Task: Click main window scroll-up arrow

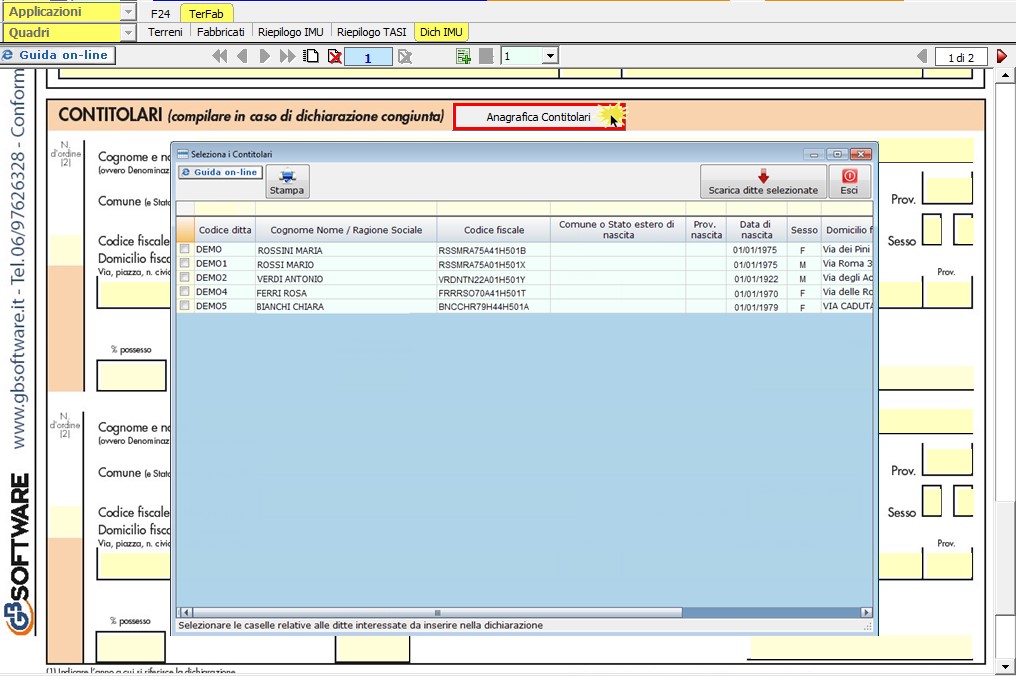Action: 1005,76
